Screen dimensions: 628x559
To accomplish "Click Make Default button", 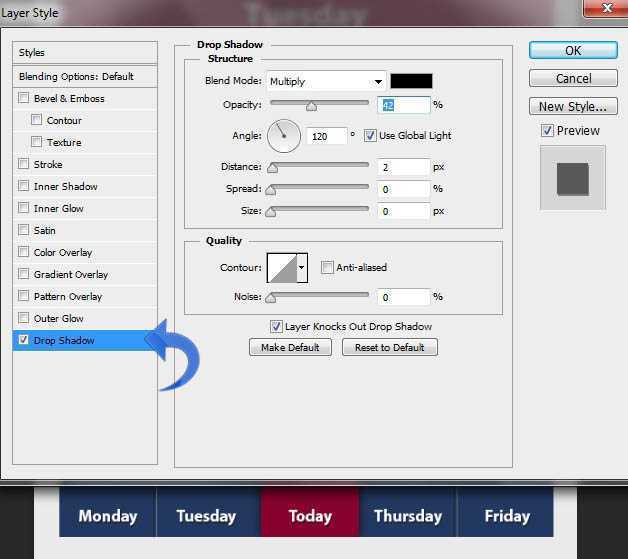I will click(x=290, y=347).
